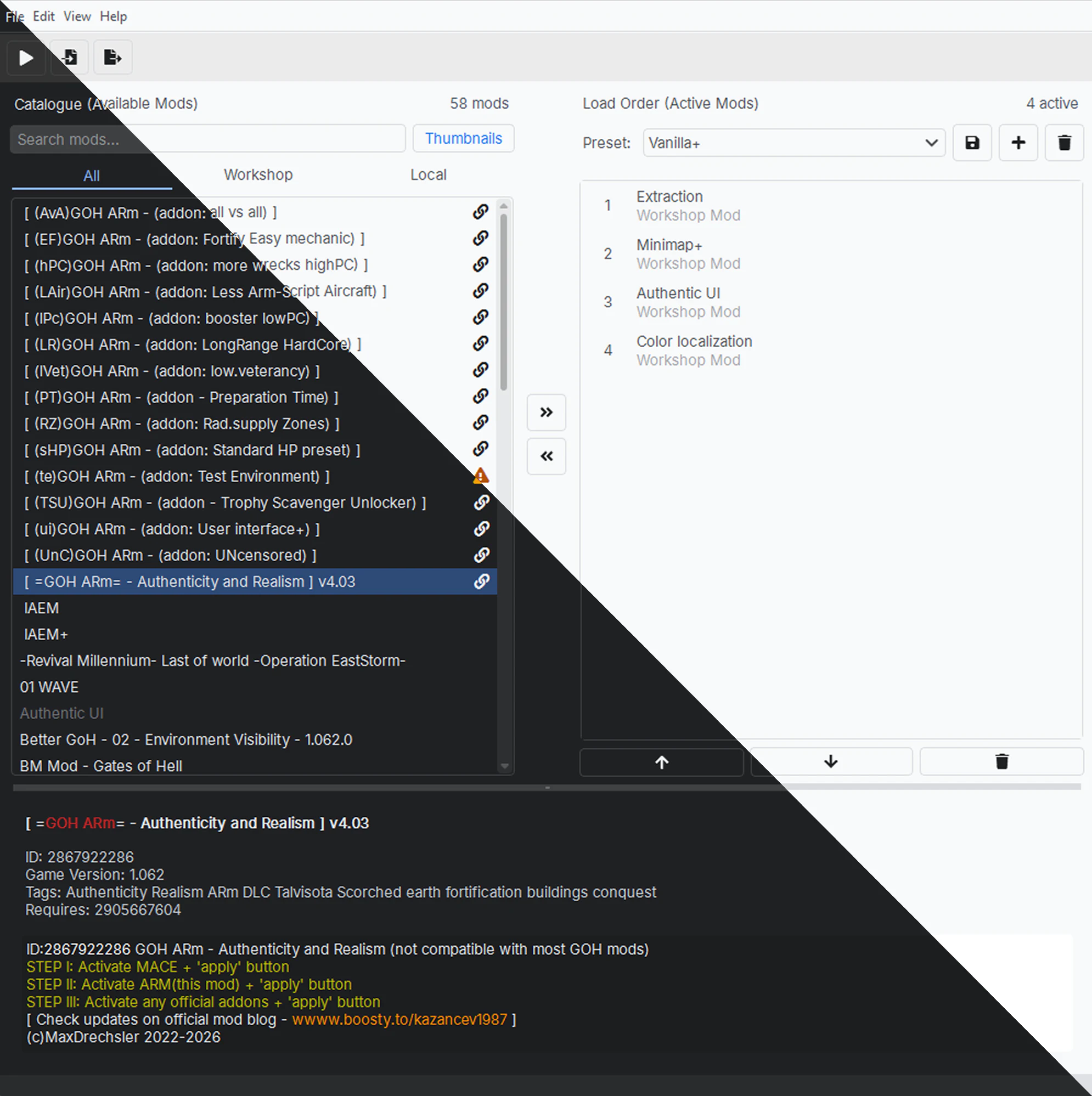Image resolution: width=1092 pixels, height=1096 pixels.
Task: Click link icon on PT Preparation Time row
Action: point(481,397)
